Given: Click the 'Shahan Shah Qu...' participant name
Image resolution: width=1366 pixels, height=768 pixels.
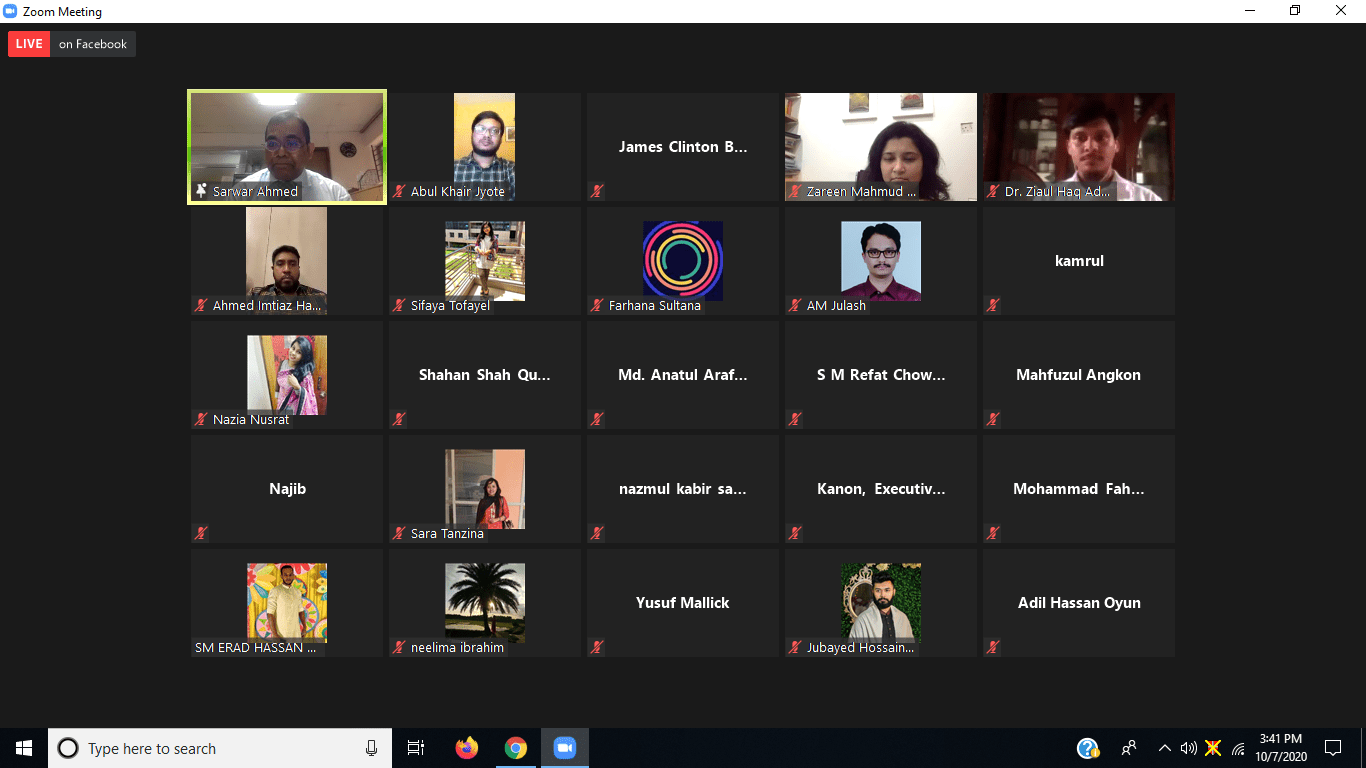Looking at the screenshot, I should pos(485,375).
